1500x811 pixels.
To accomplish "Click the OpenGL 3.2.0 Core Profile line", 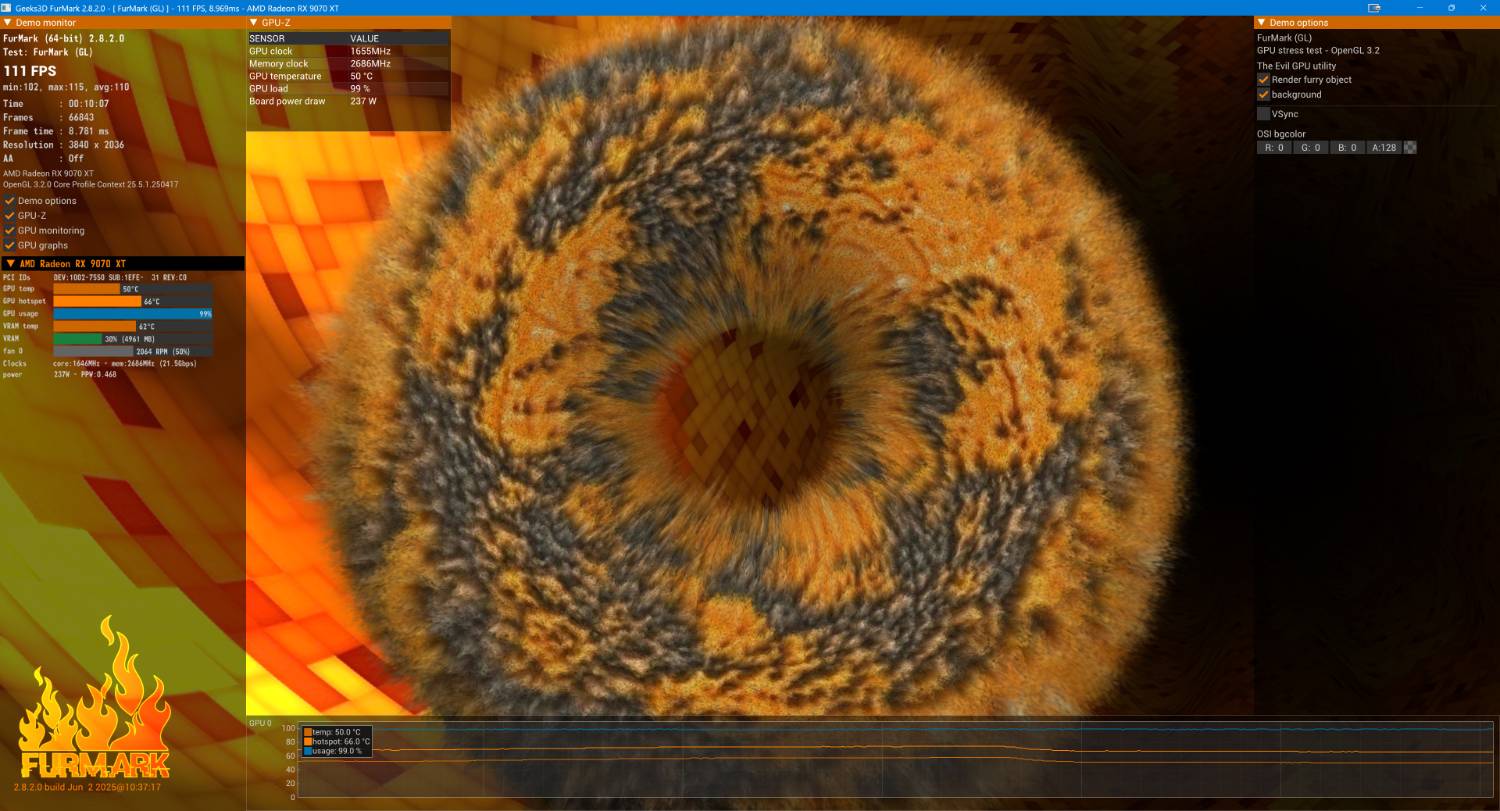I will coord(91,184).
